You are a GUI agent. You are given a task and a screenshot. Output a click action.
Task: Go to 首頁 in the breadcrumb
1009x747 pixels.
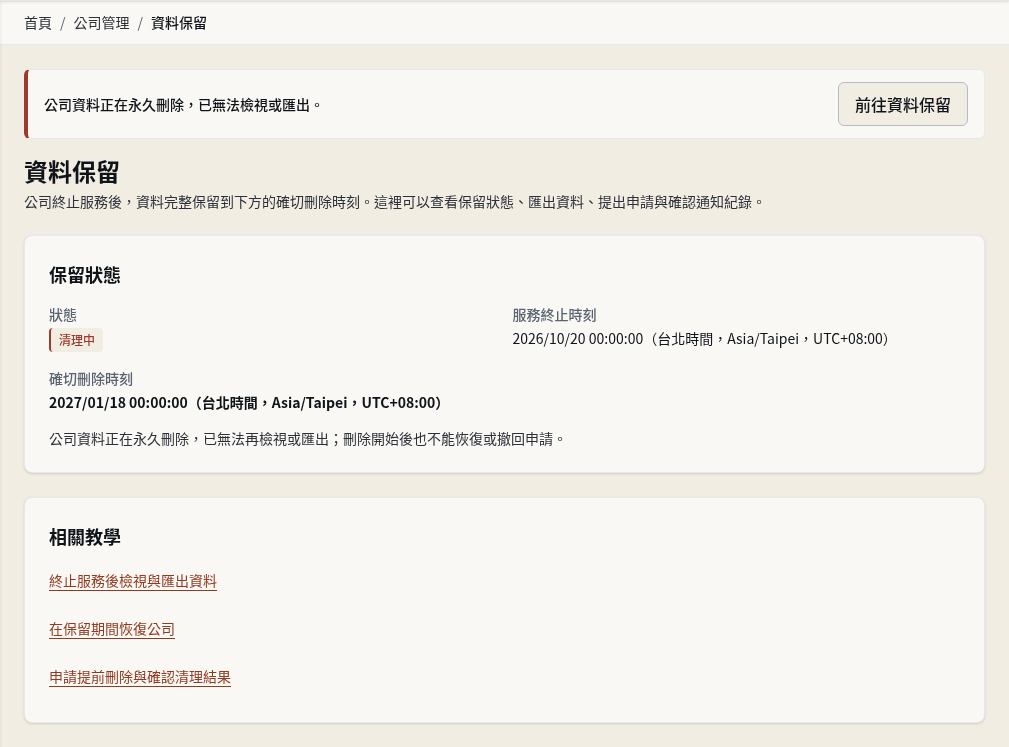click(38, 24)
